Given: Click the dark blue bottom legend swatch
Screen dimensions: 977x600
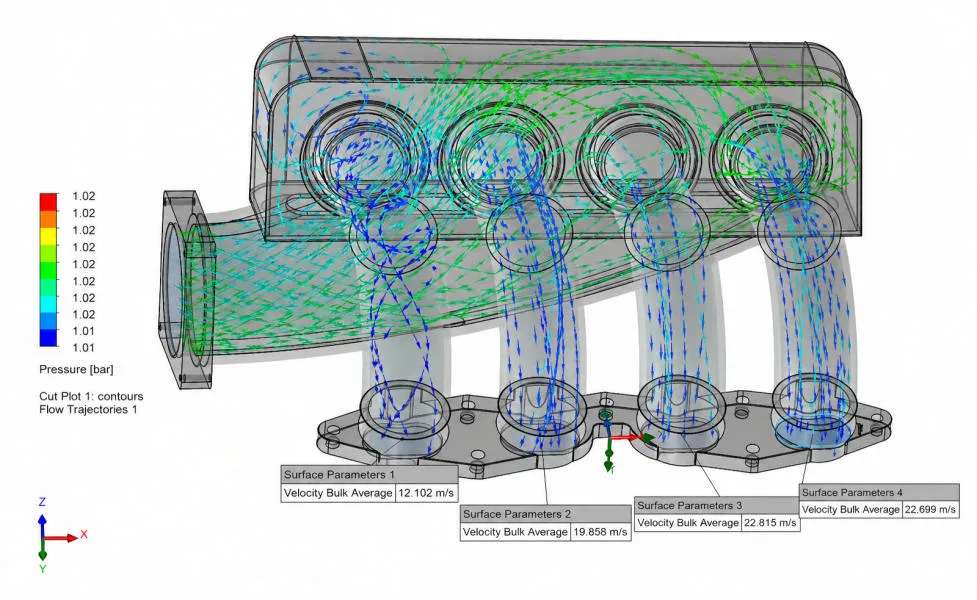Looking at the screenshot, I should 49,338.
